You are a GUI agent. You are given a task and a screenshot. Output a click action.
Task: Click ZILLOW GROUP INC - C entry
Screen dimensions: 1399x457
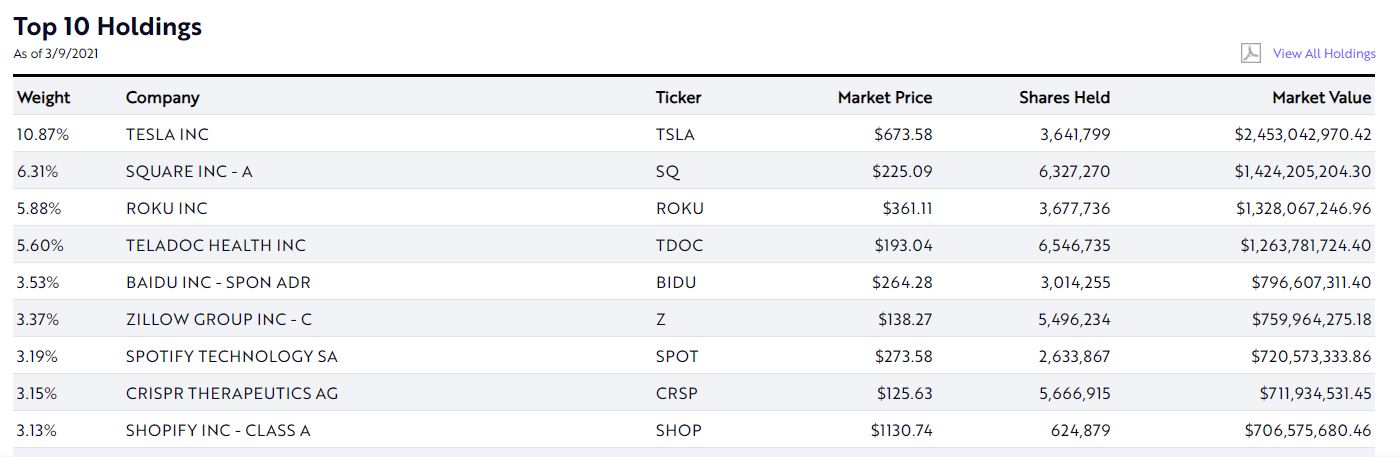219,319
